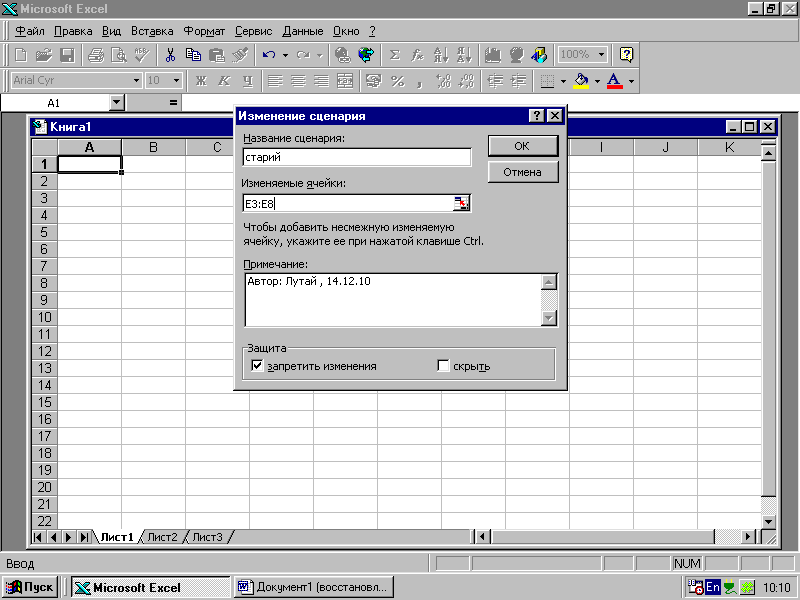
Task: Activate the format painter brush
Action: coord(240,55)
